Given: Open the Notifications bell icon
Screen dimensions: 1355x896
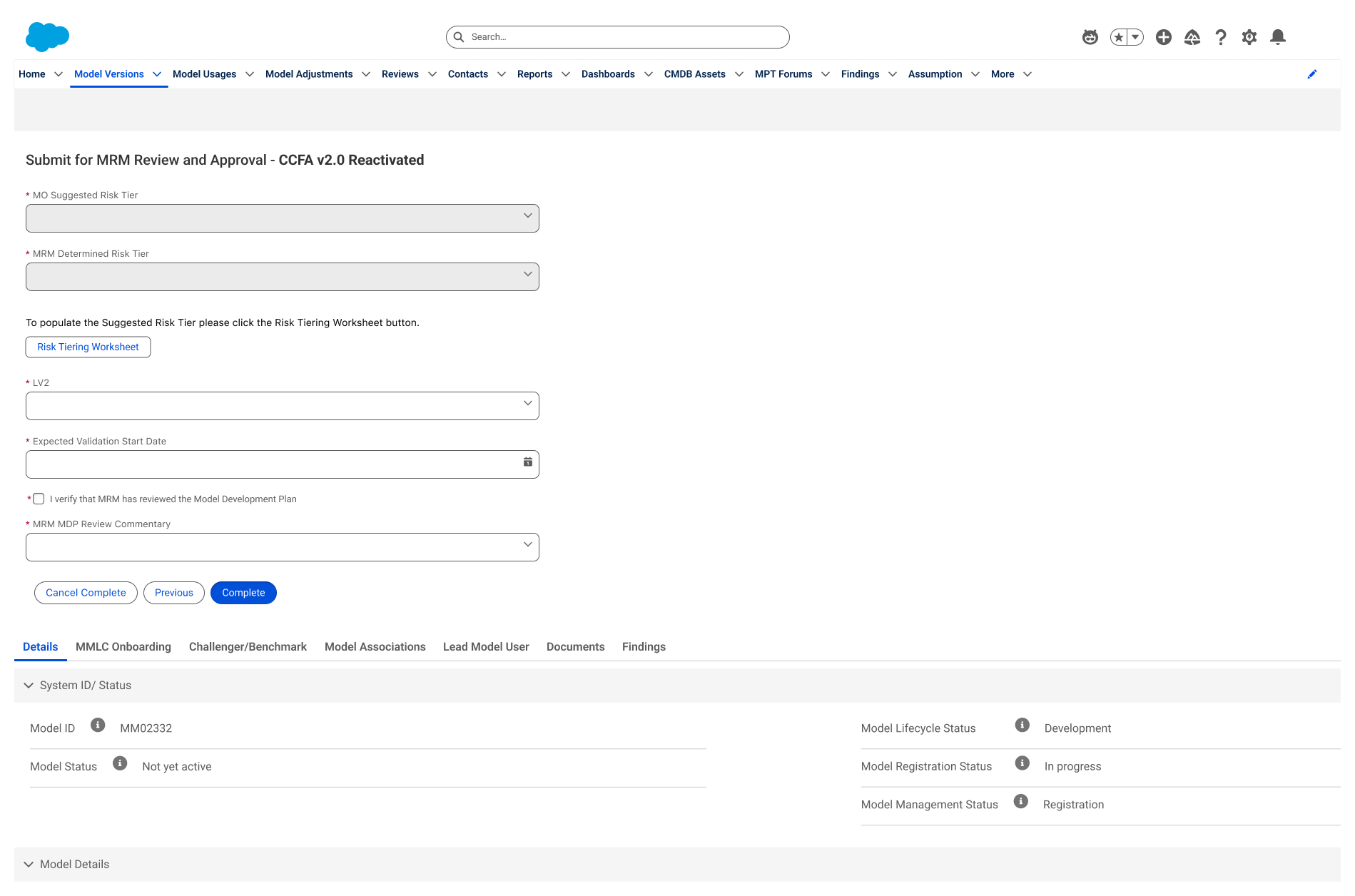Looking at the screenshot, I should point(1278,37).
